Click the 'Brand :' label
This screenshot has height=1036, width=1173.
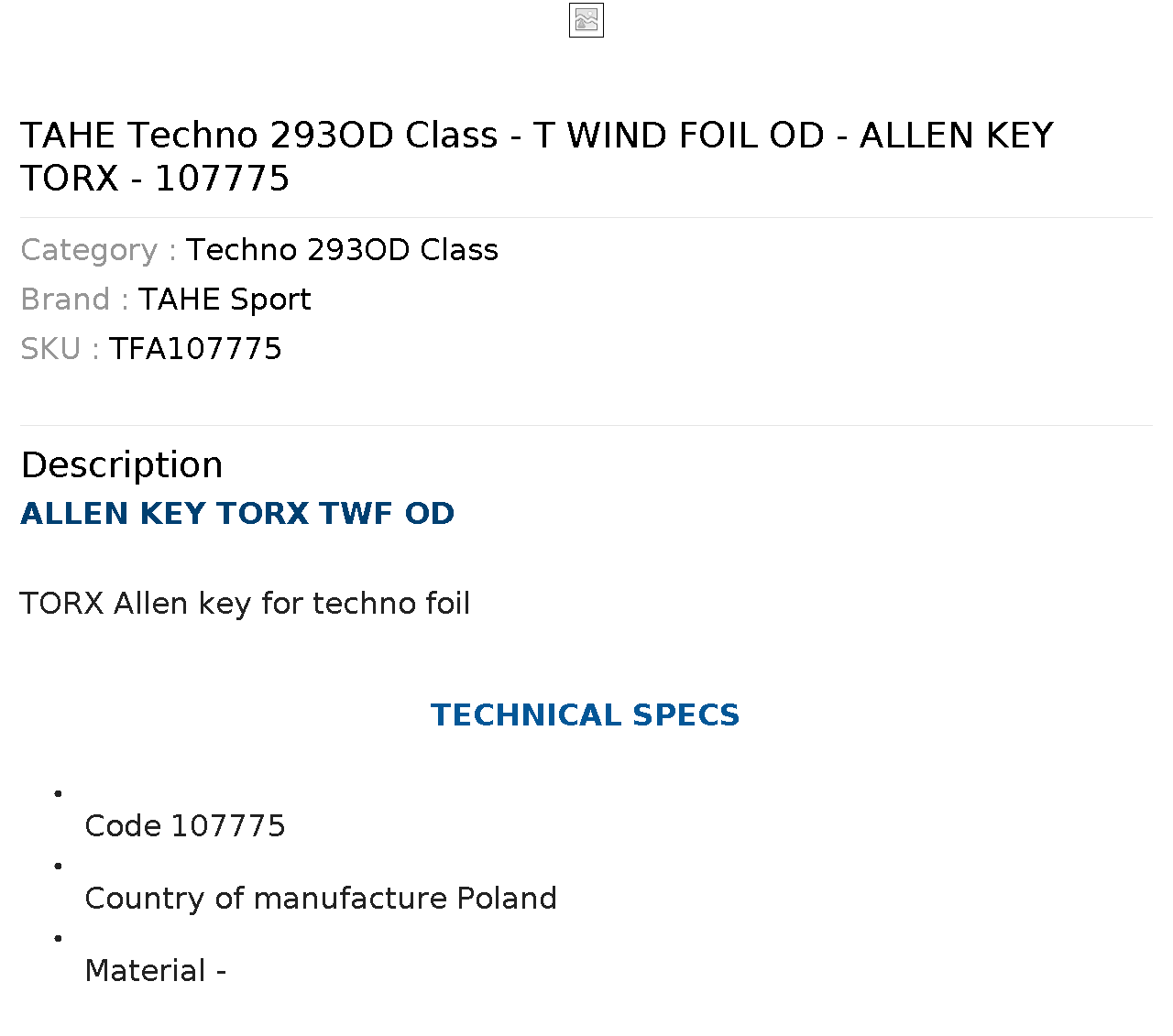74,300
